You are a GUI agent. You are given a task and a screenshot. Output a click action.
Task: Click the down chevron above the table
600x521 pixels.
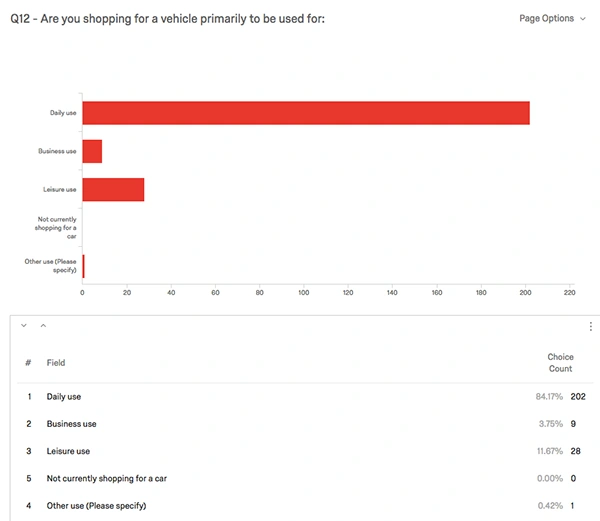24,326
